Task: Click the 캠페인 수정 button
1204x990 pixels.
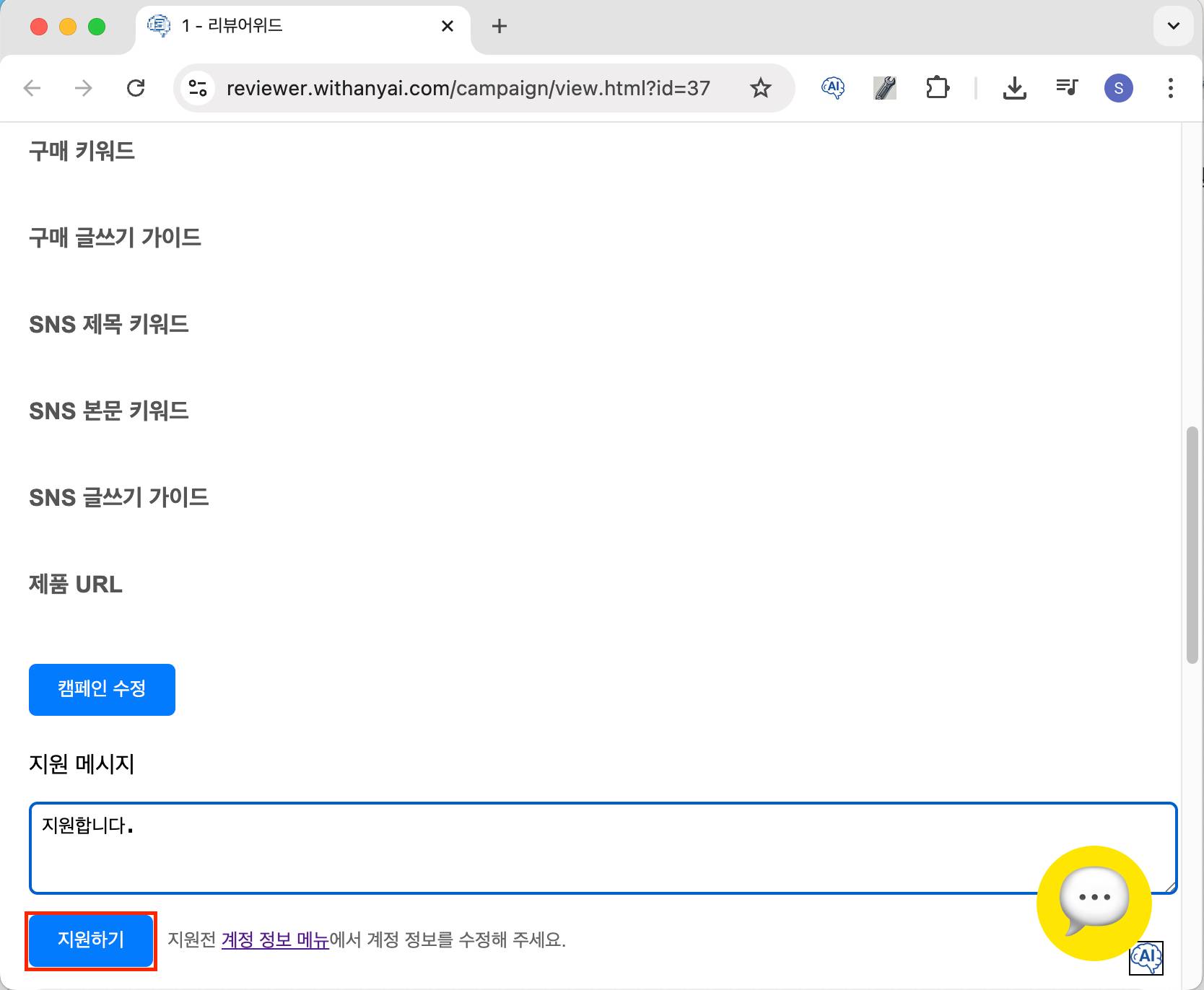Action: point(102,689)
